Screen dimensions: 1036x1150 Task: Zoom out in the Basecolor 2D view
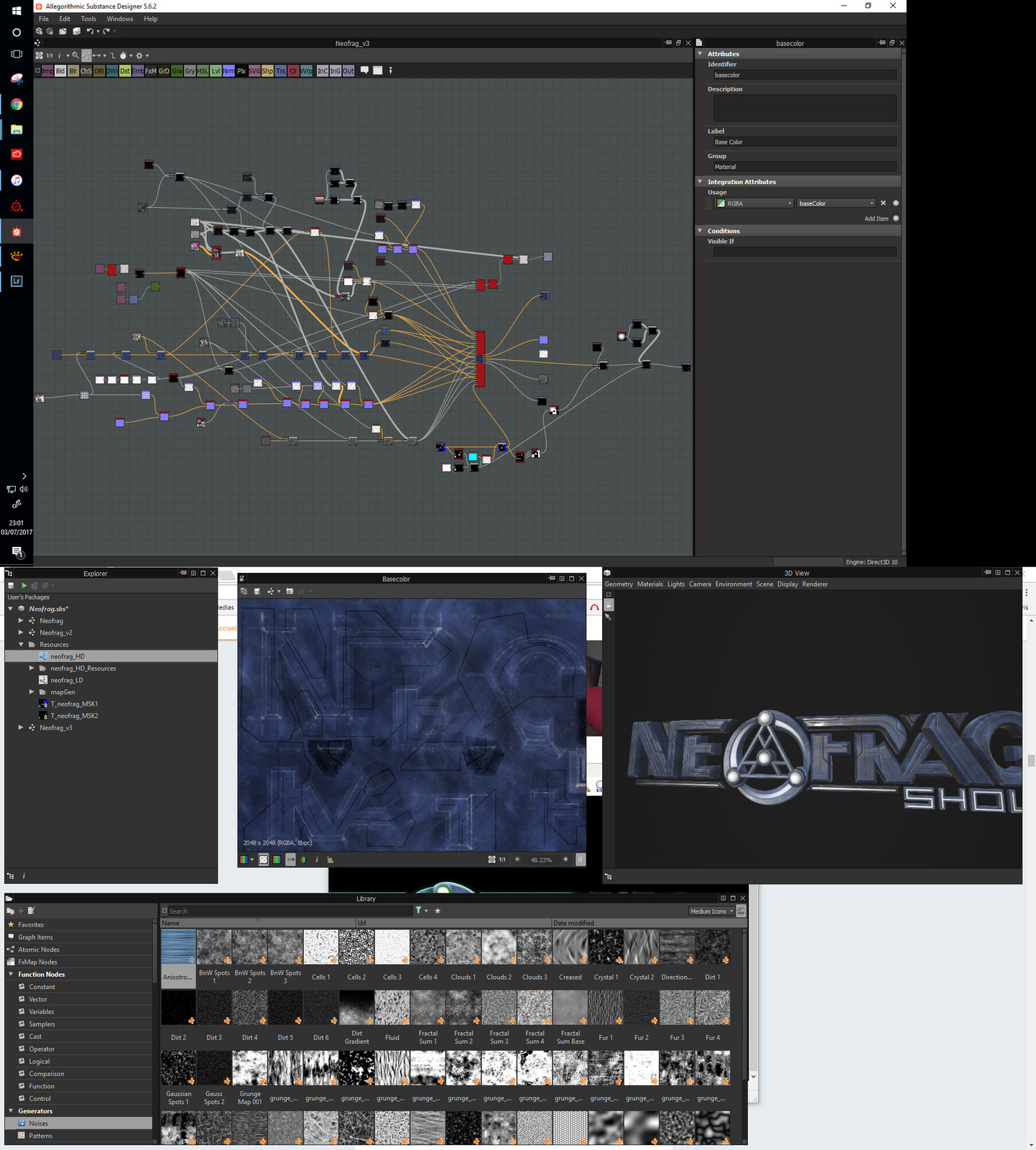(x=517, y=860)
